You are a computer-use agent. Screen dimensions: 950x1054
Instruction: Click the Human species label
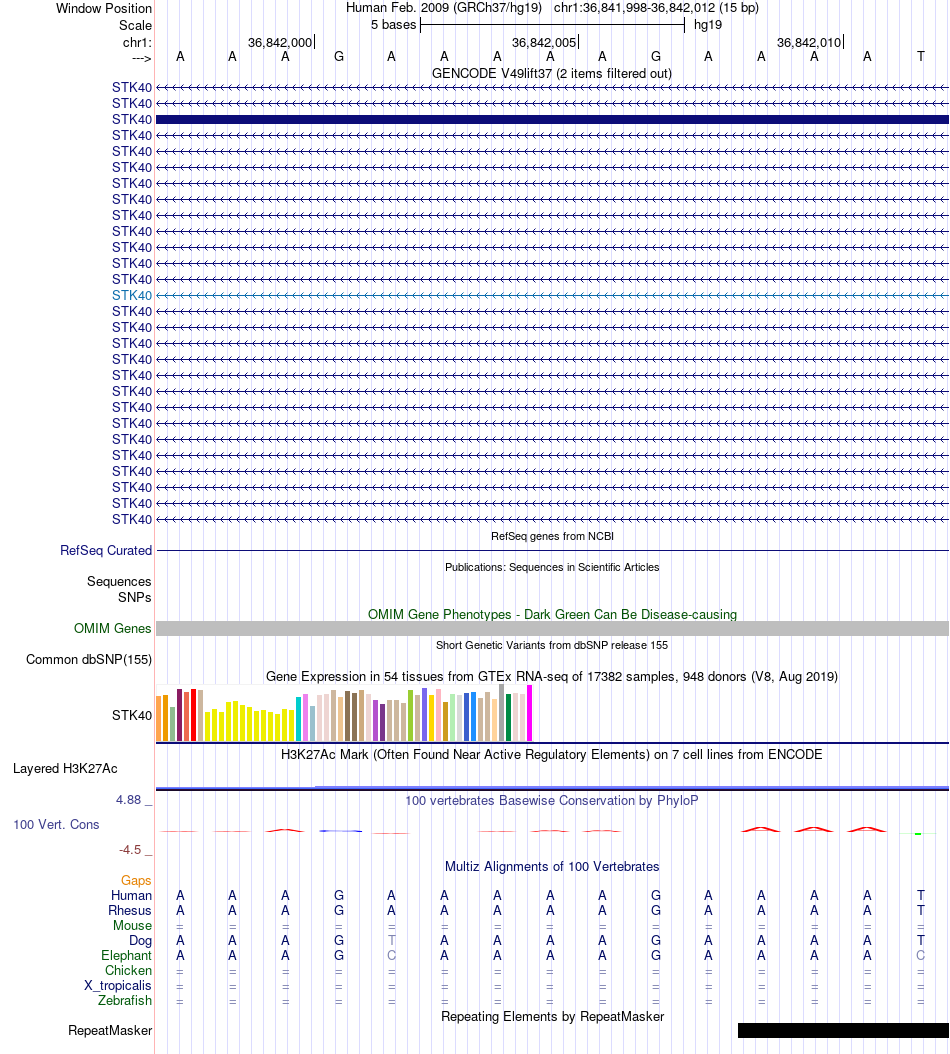pyautogui.click(x=131, y=895)
